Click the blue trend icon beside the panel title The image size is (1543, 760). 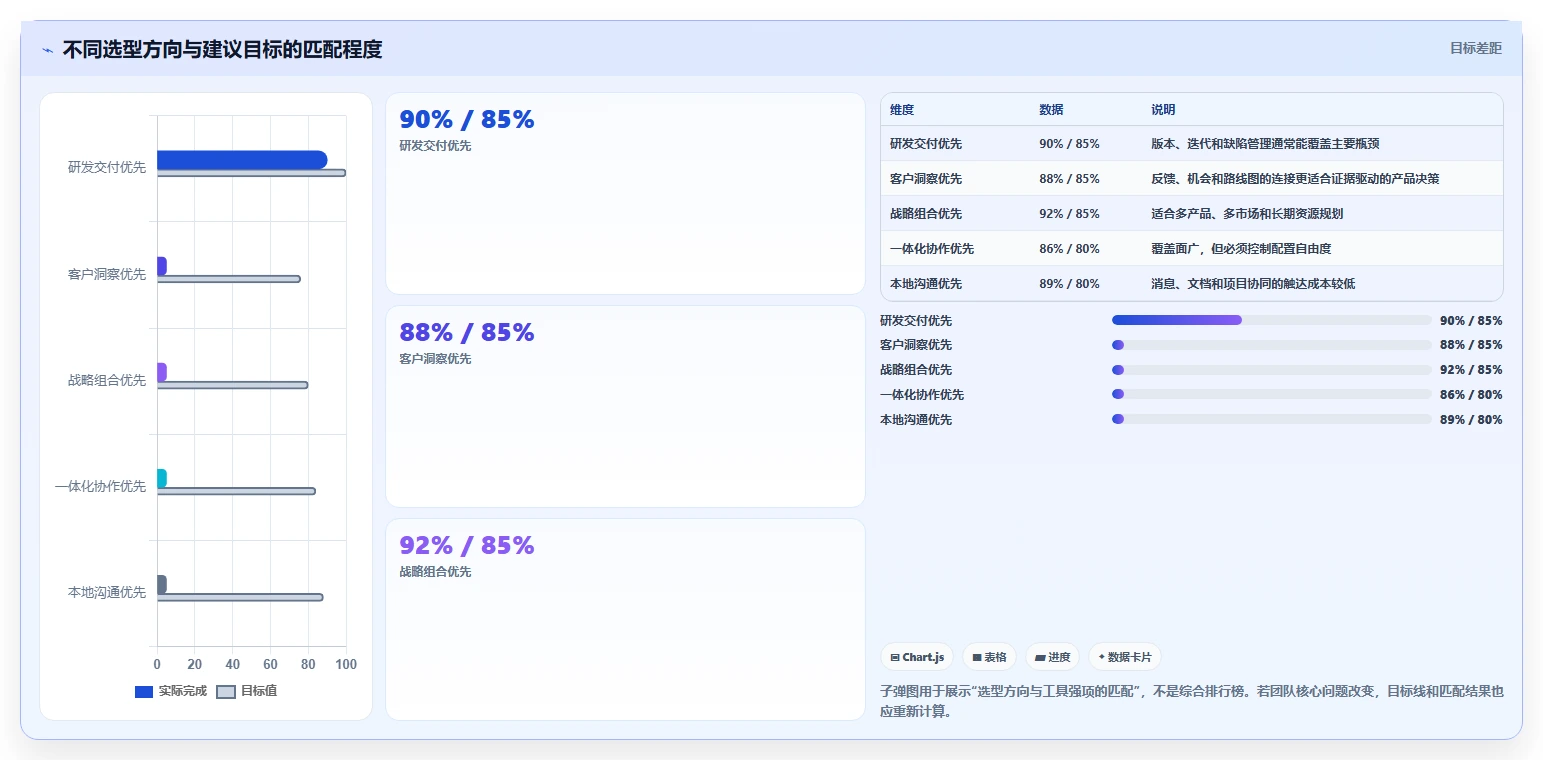(47, 50)
